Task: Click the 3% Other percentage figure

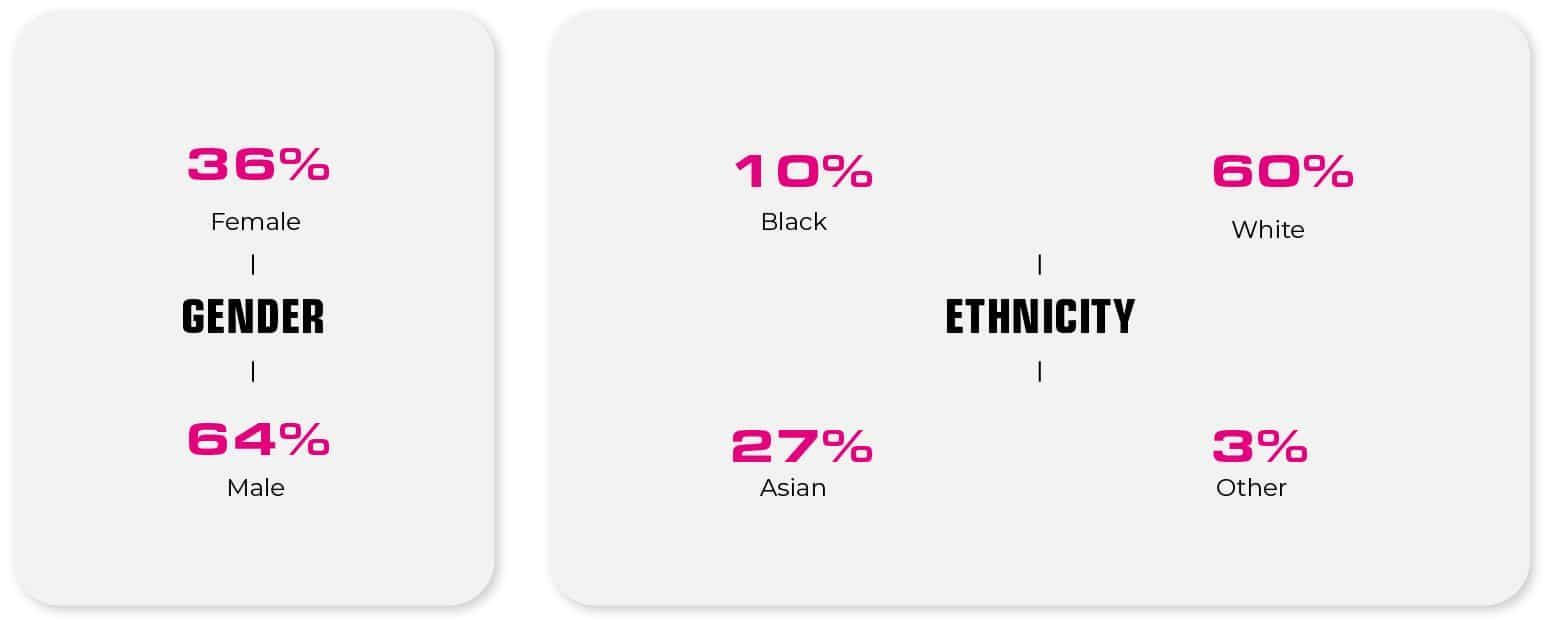Action: pos(1259,447)
